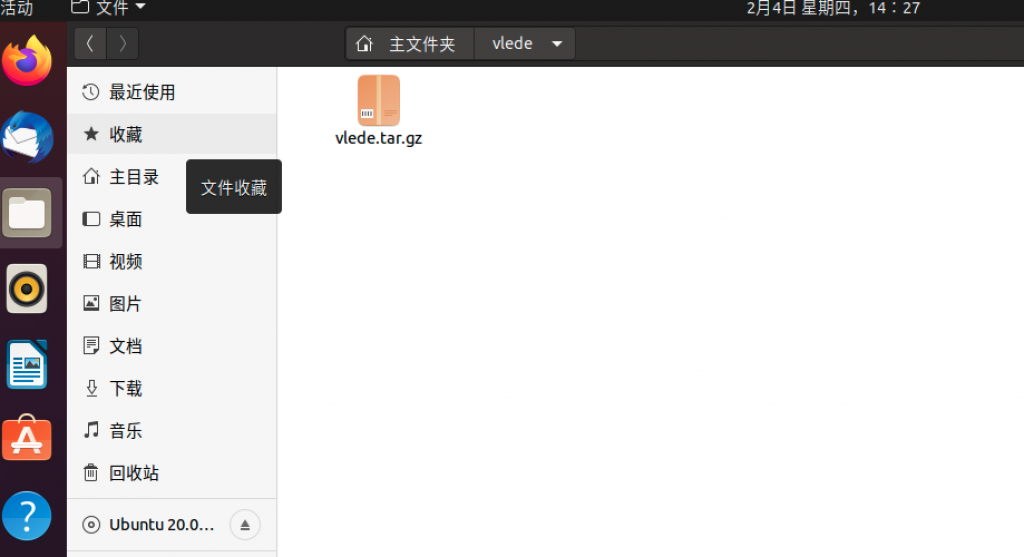1024x557 pixels.
Task: Open 视频 videos folder
Action: (x=172, y=261)
